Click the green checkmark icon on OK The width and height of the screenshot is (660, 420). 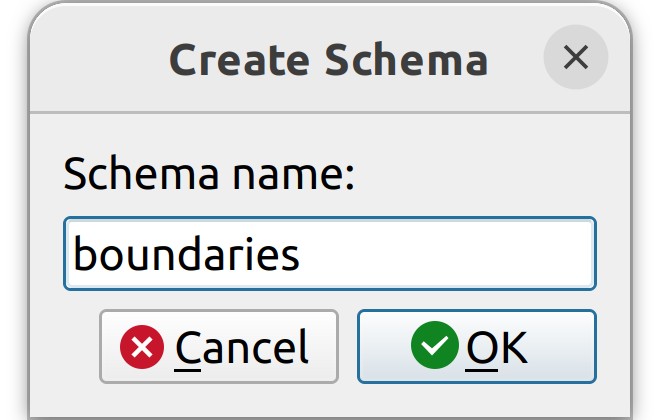pos(434,346)
